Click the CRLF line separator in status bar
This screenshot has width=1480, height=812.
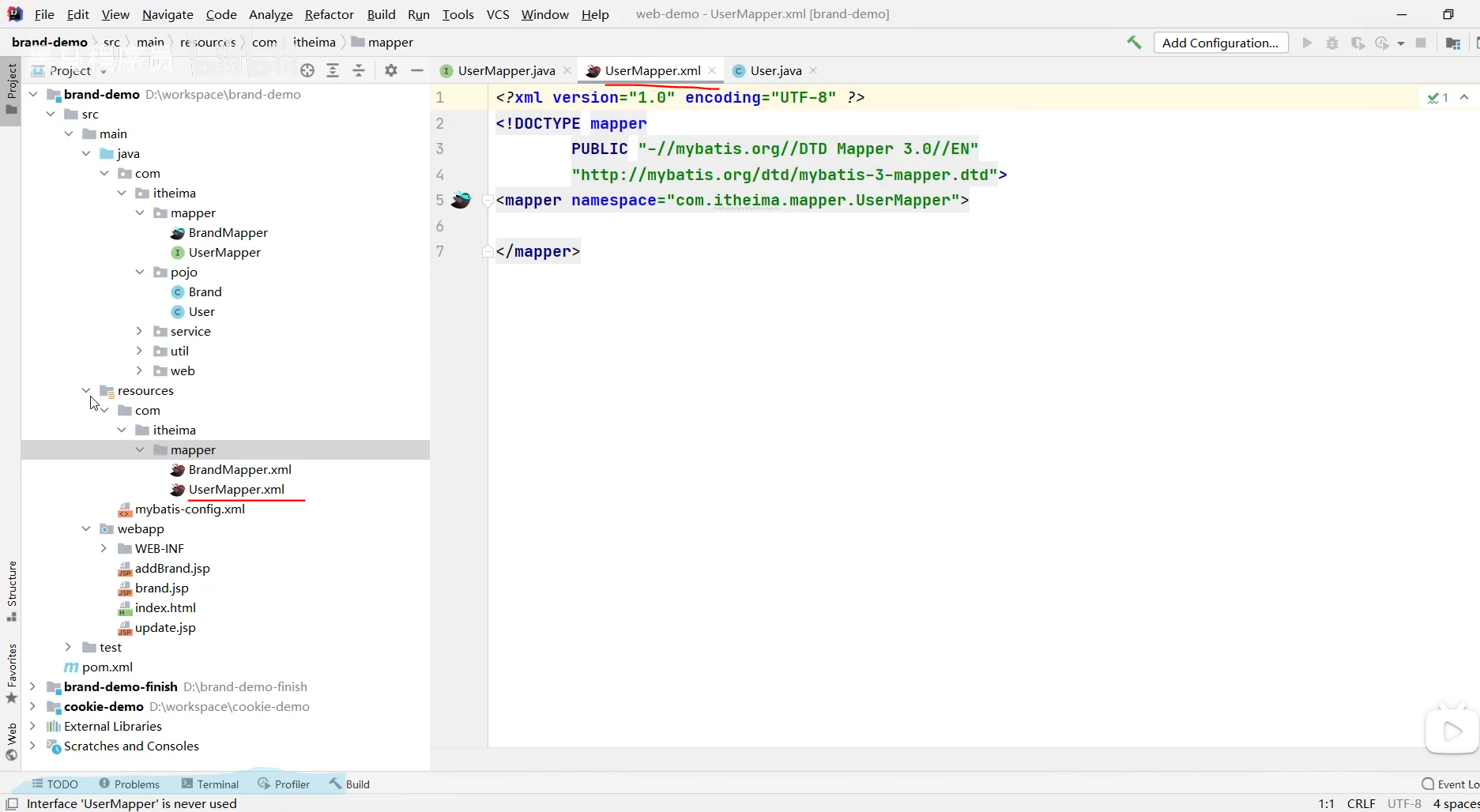point(1361,803)
